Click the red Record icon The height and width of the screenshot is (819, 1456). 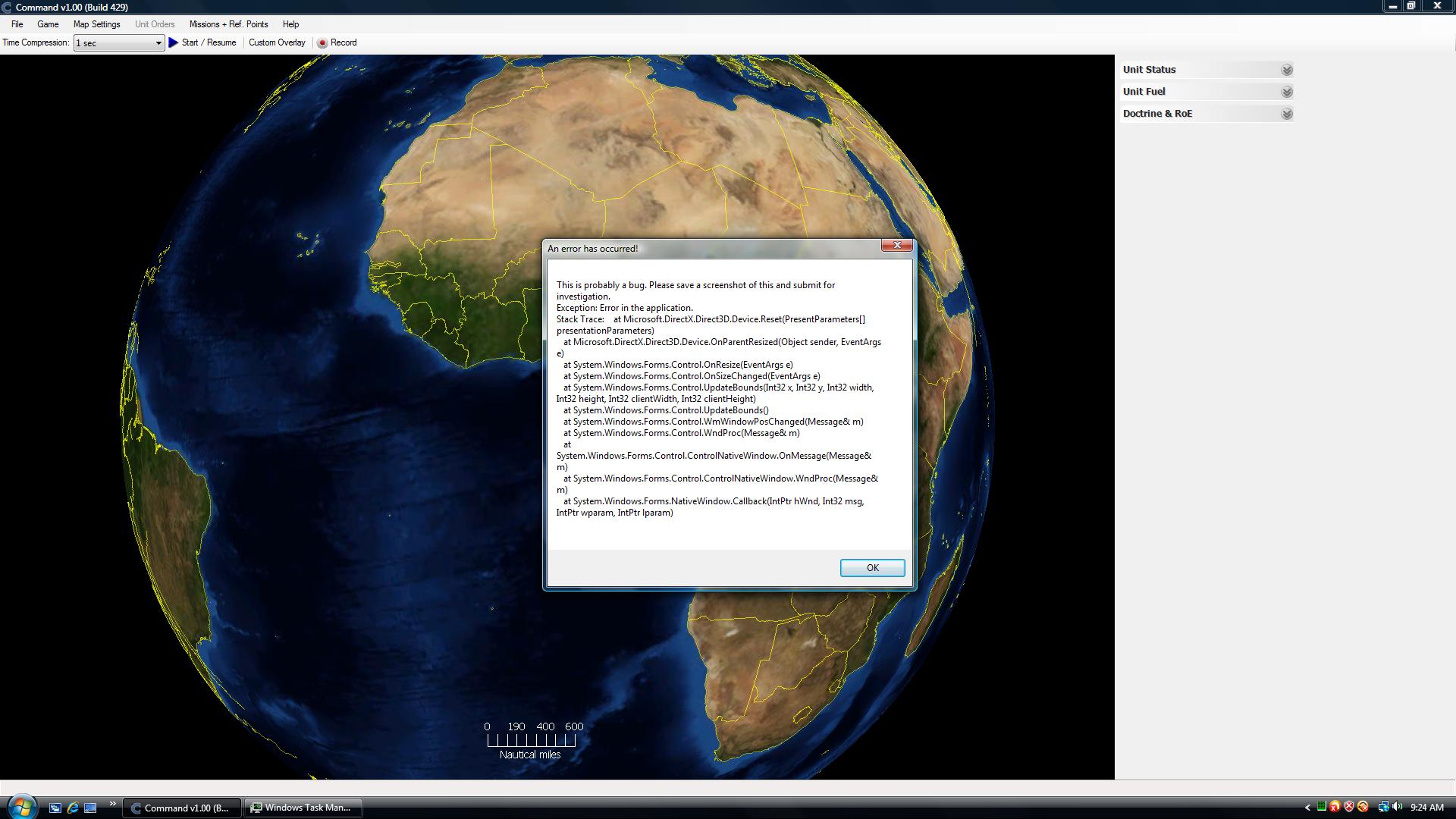coord(322,43)
